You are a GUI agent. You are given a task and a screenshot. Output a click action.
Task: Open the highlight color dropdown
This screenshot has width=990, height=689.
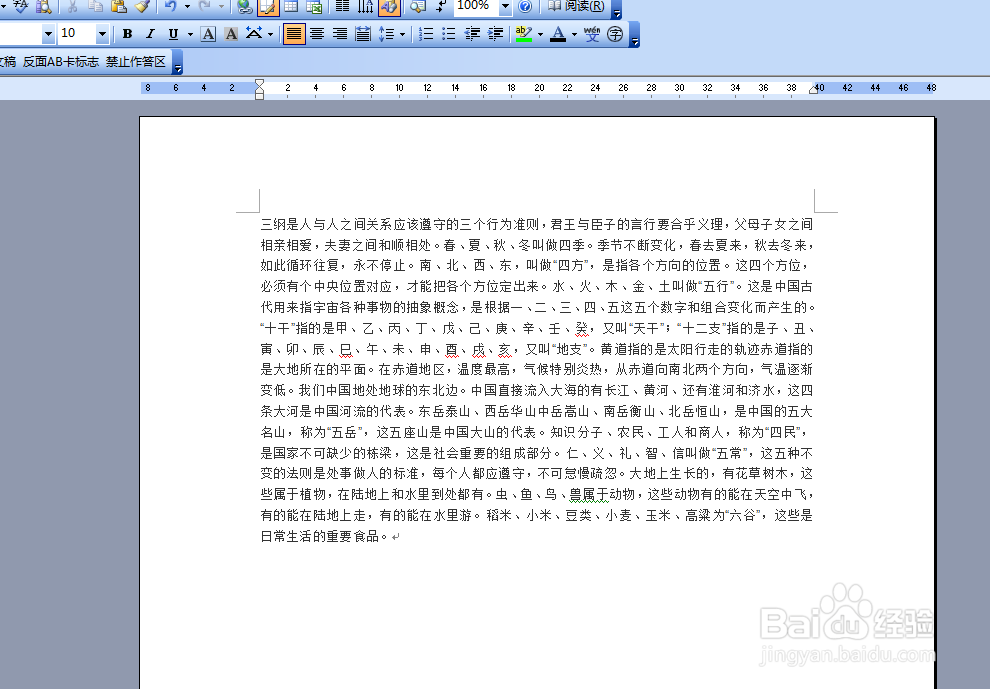[540, 34]
